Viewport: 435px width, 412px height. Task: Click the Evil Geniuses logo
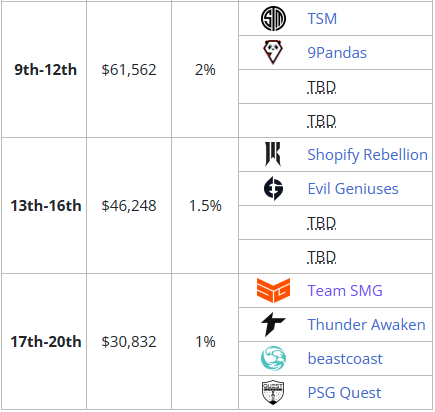point(273,188)
